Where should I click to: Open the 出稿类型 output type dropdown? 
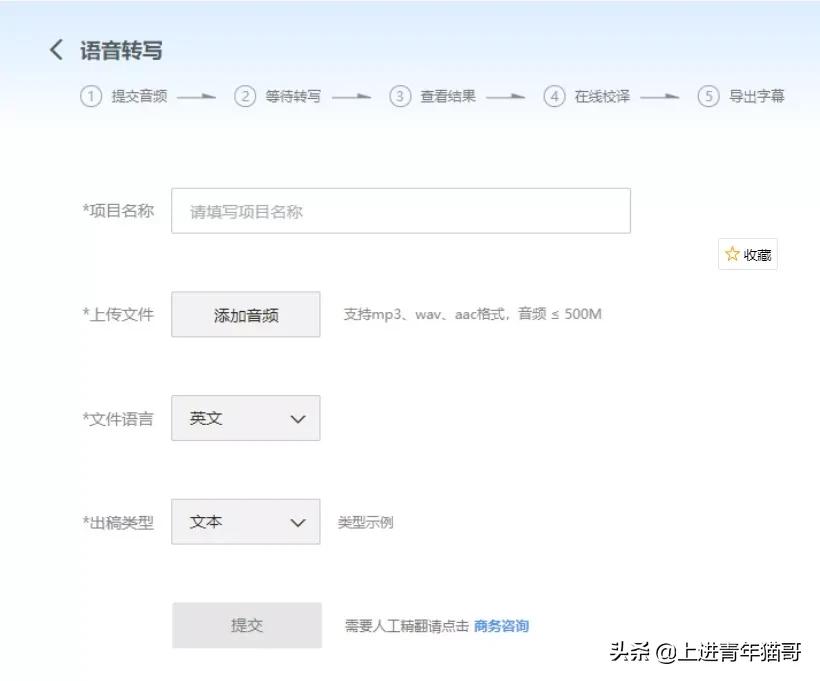tap(245, 522)
